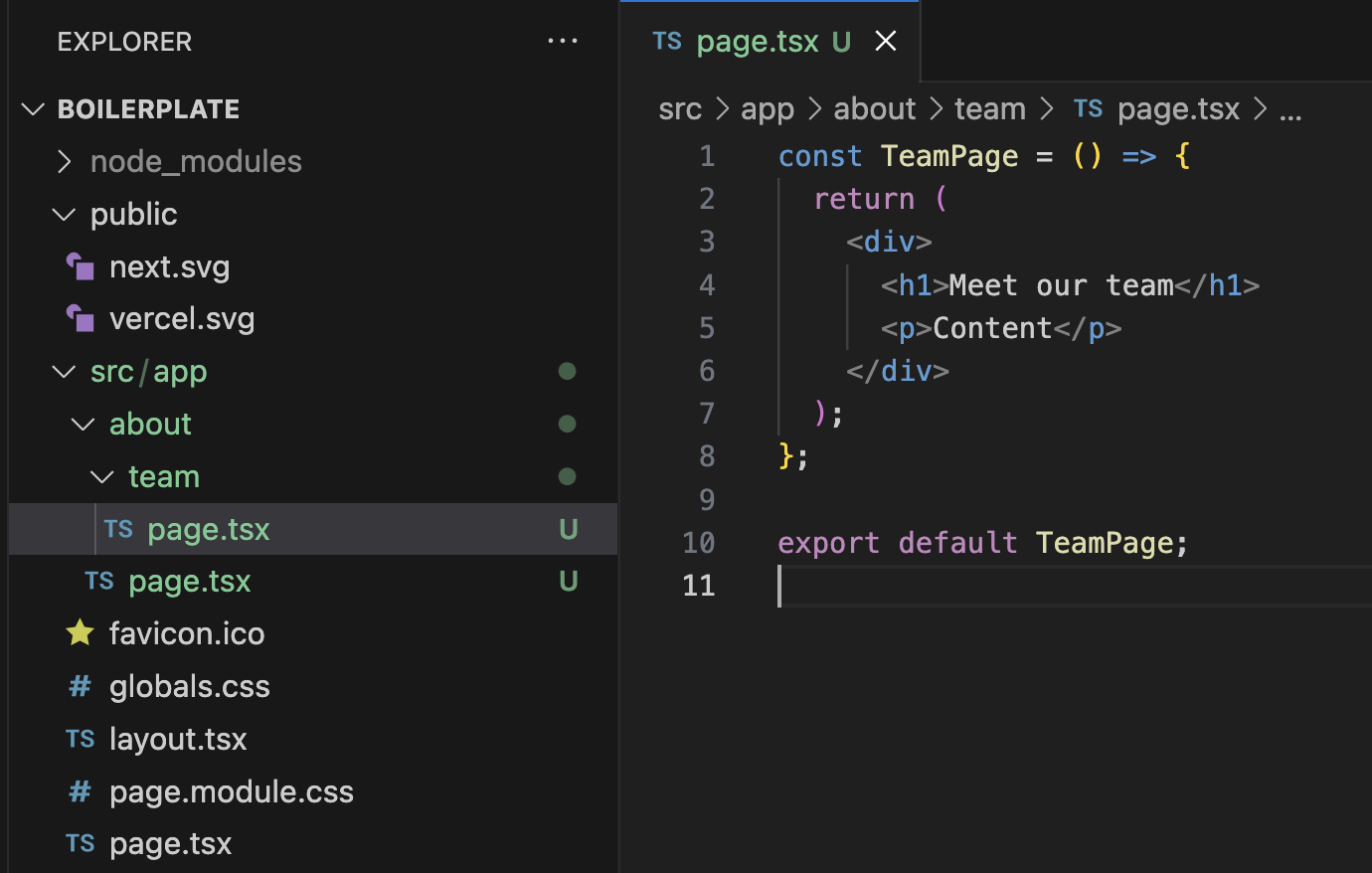The image size is (1372, 873).
Task: Click the green modified dot next to src/app
Action: pos(567,371)
